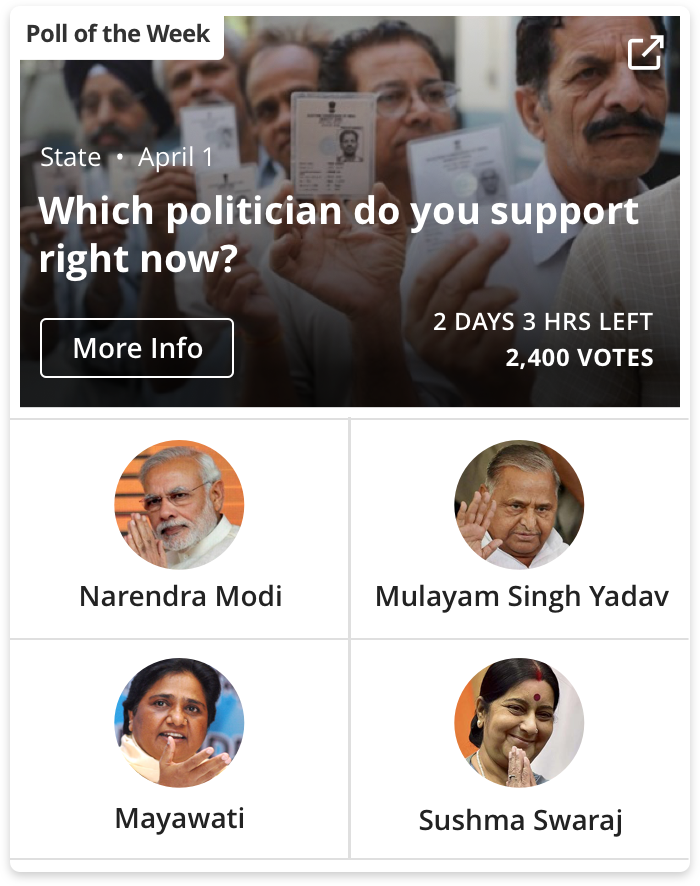Viewport: 700px width, 886px height.
Task: Click the 2 DAYS 3 HRS LEFT countdown
Action: [542, 322]
